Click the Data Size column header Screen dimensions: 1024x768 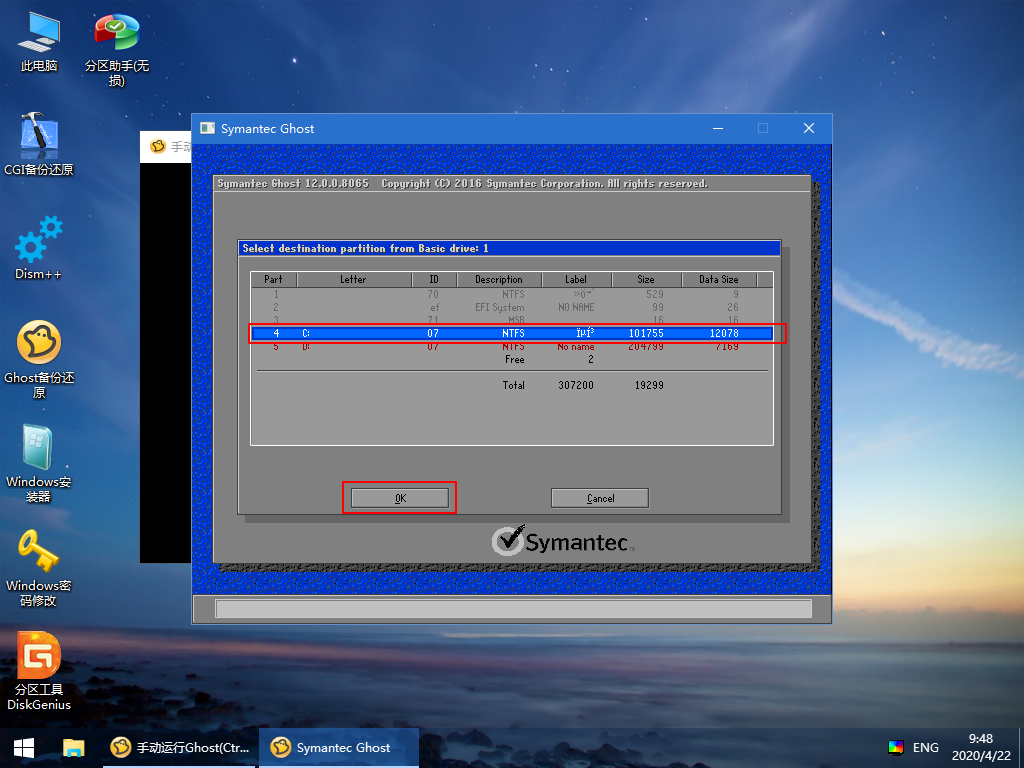(x=719, y=280)
